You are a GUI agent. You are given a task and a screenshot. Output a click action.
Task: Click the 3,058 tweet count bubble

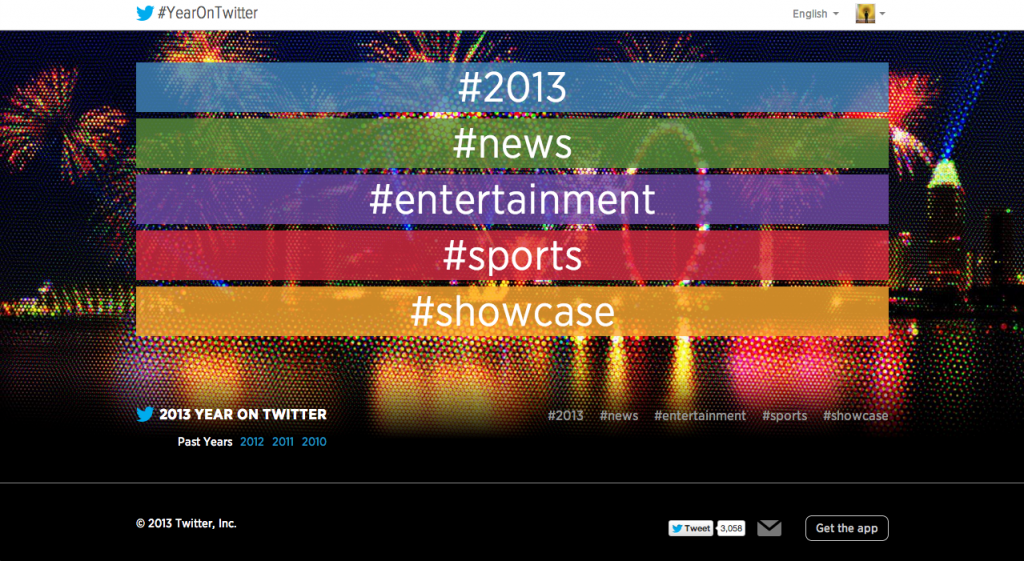click(x=731, y=528)
